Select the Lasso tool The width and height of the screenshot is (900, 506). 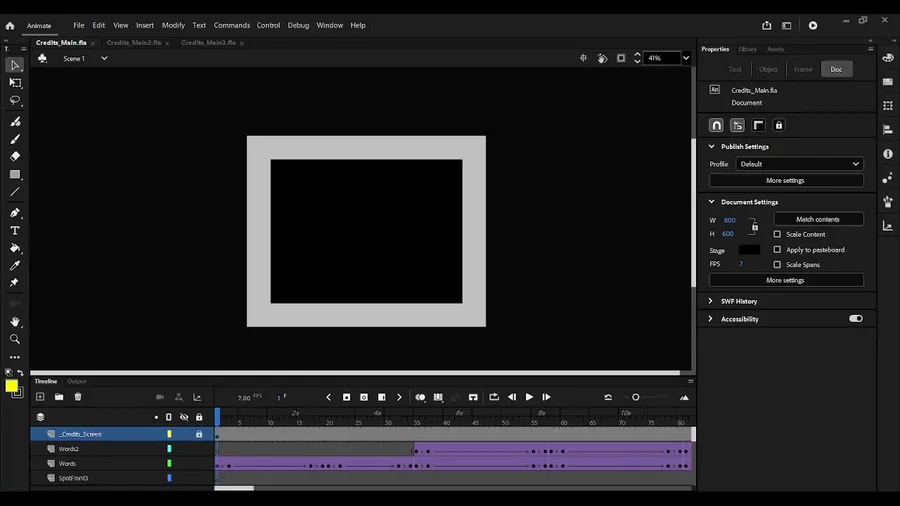click(x=15, y=100)
